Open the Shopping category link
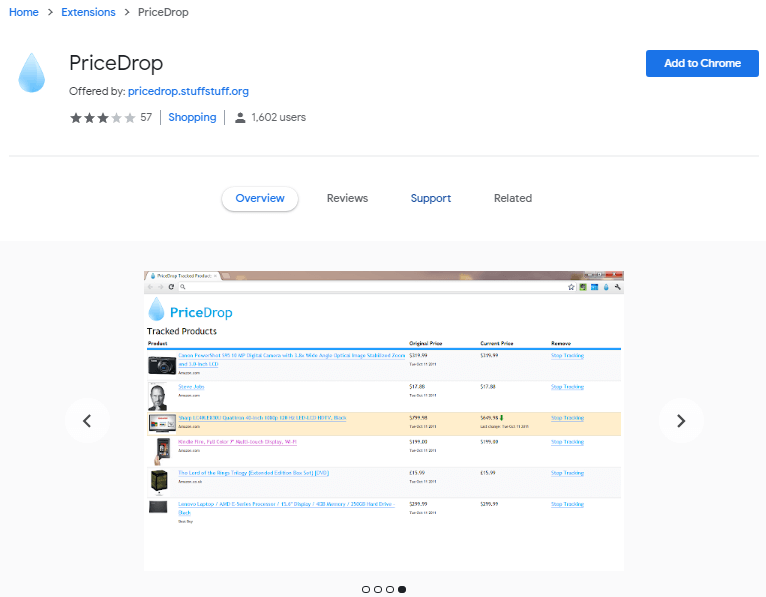766x597 pixels. tap(192, 117)
